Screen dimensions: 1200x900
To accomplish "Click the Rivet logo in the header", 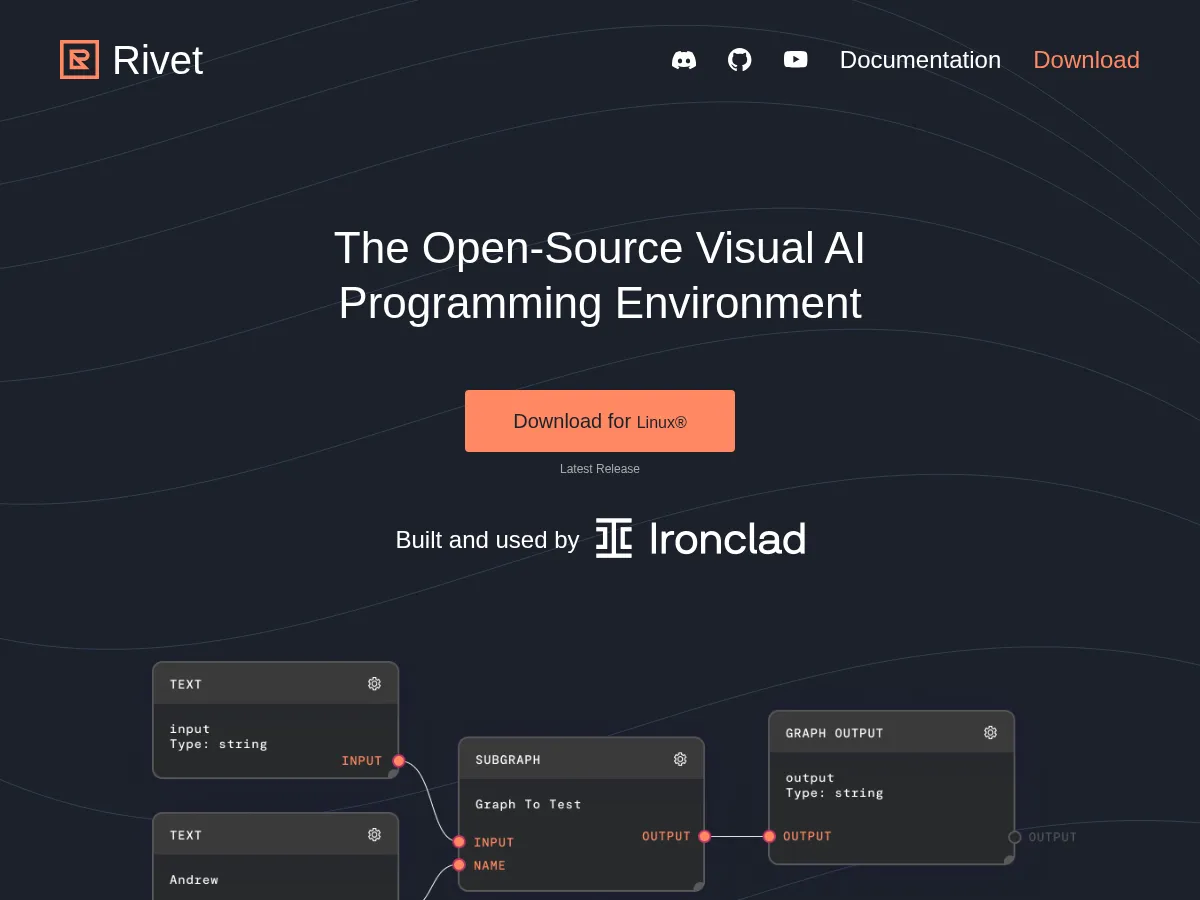I will point(130,60).
